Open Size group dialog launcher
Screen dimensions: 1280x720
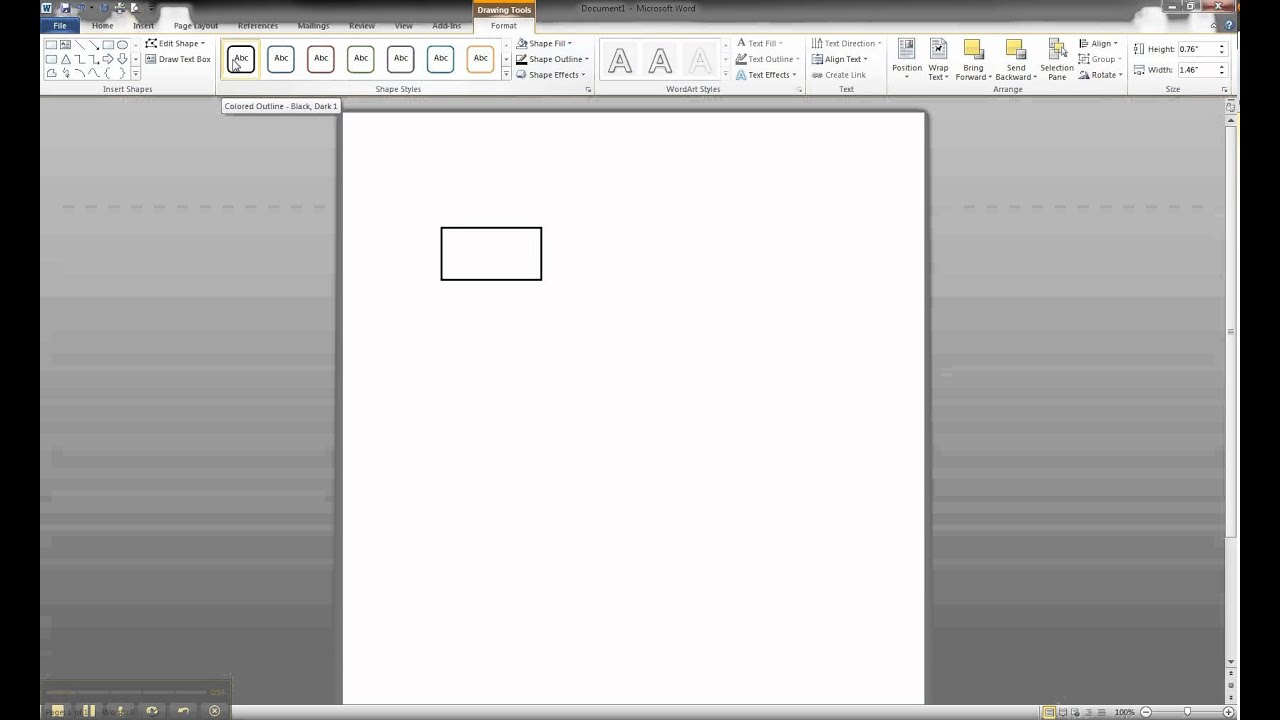1224,90
